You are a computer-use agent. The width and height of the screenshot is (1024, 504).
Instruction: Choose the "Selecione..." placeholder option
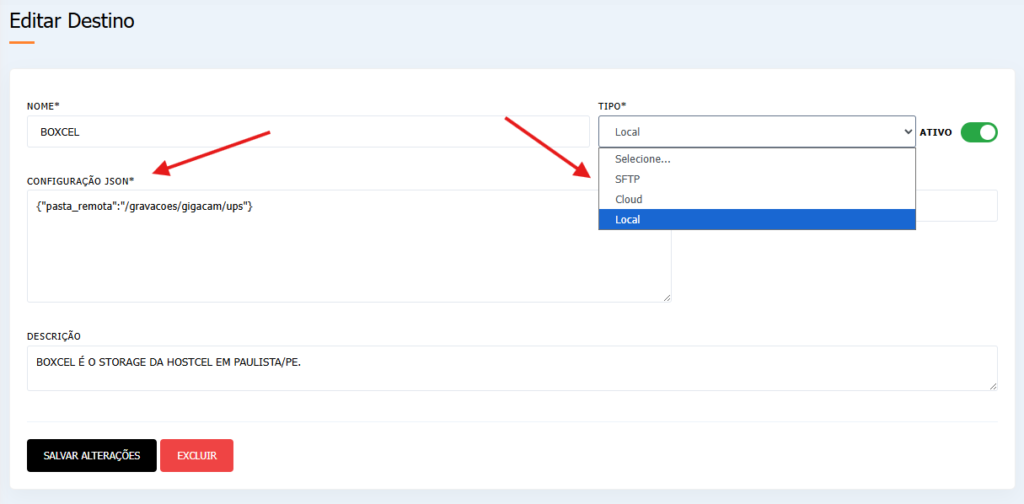click(x=757, y=159)
